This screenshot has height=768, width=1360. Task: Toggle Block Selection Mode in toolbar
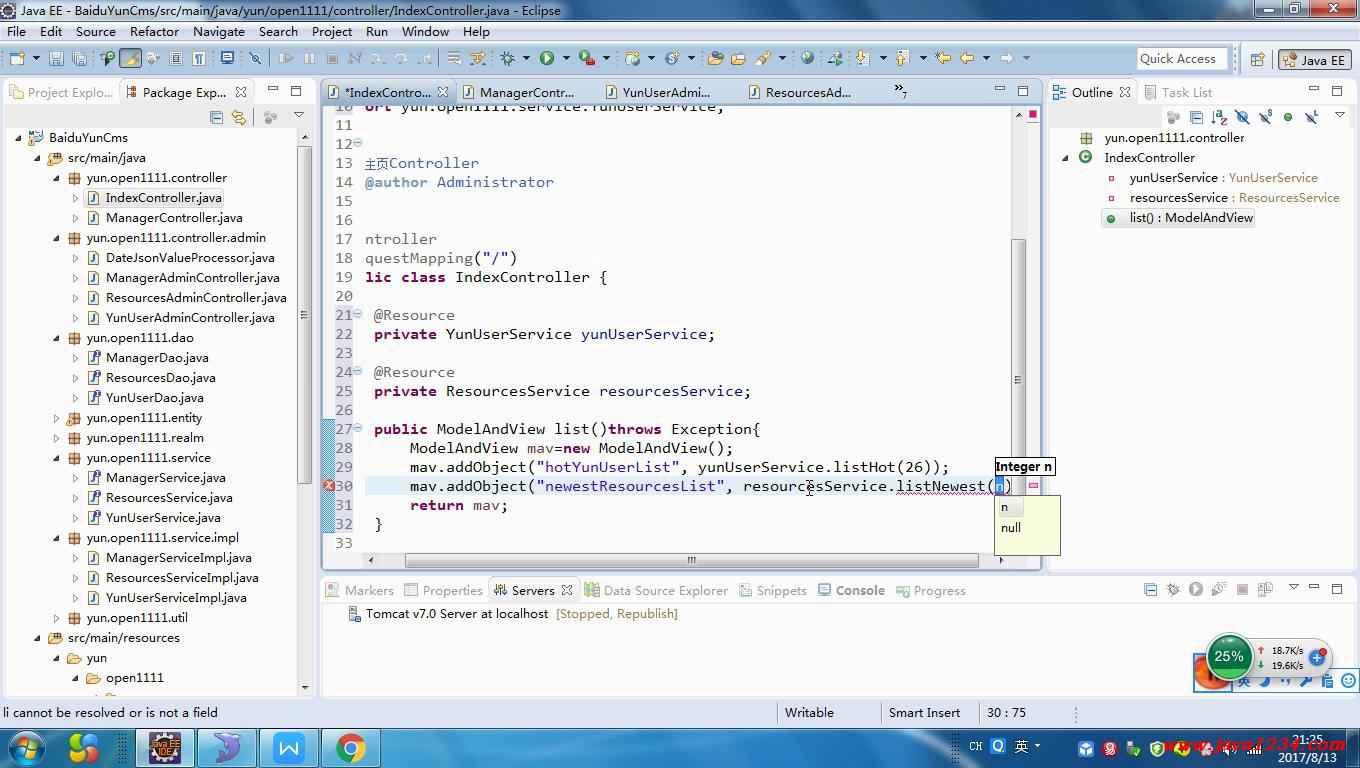click(175, 58)
